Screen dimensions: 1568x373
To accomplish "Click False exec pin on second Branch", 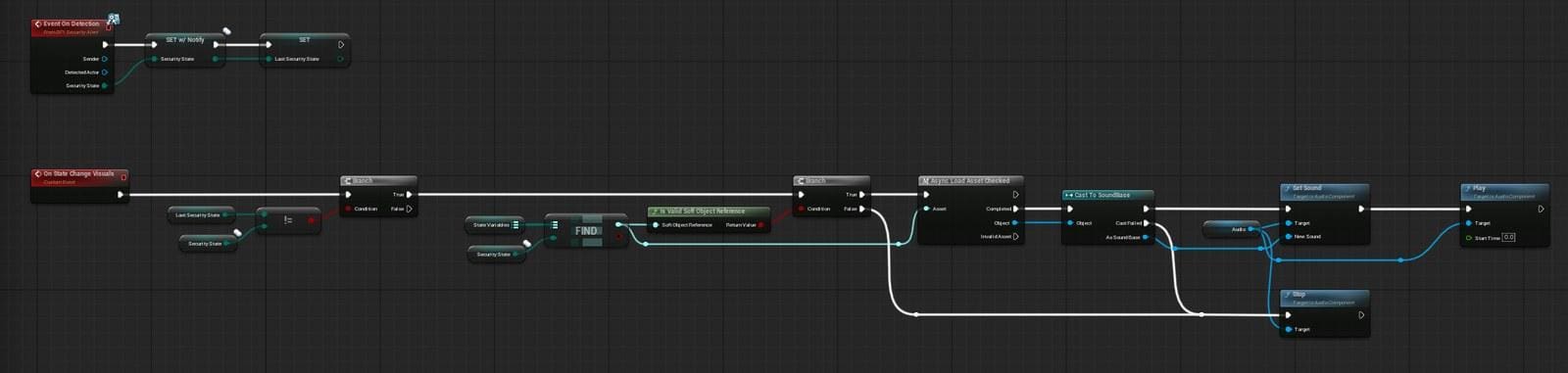I will coord(862,209).
